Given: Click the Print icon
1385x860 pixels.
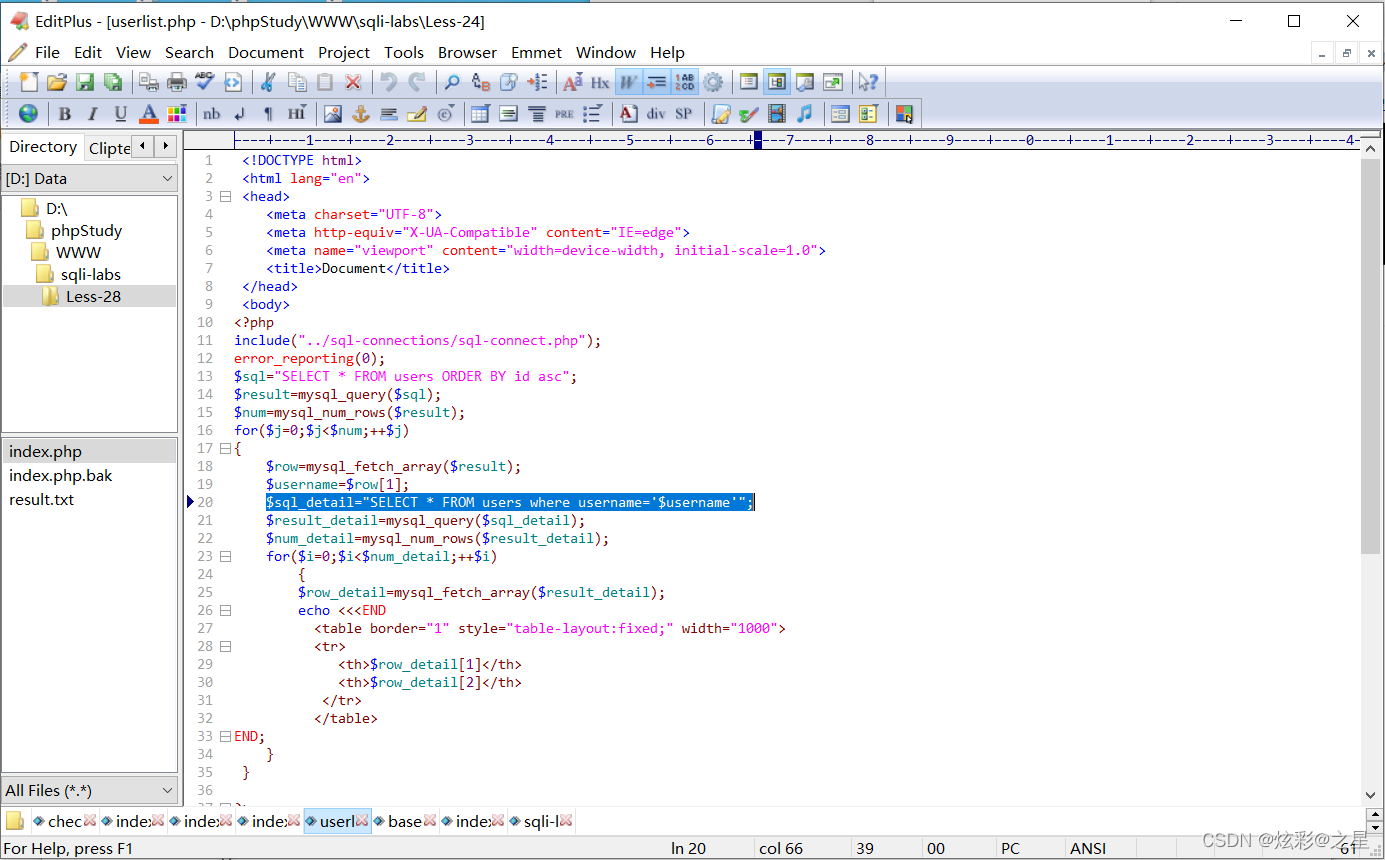Looking at the screenshot, I should tap(177, 82).
